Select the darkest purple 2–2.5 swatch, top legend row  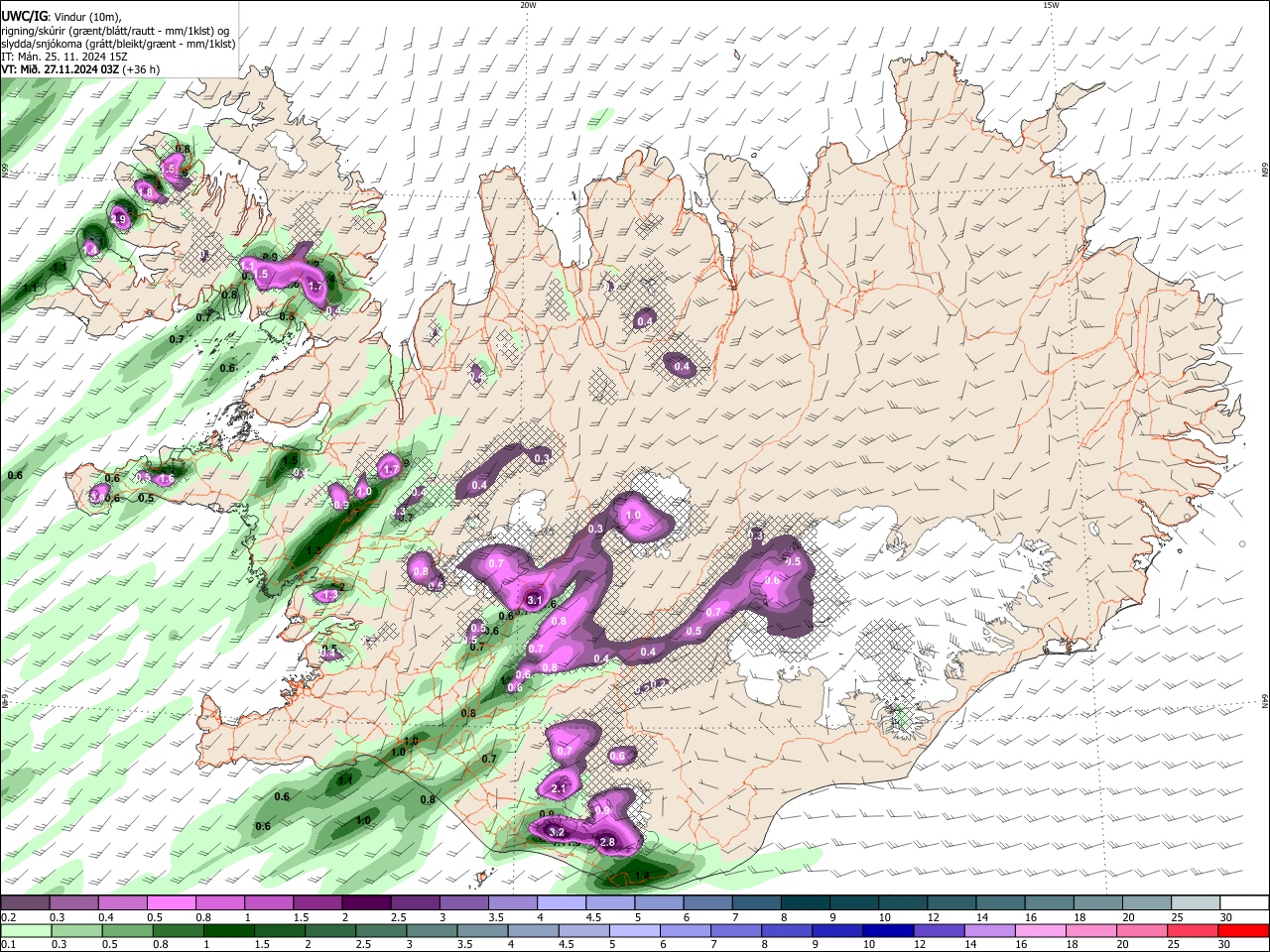(365, 902)
